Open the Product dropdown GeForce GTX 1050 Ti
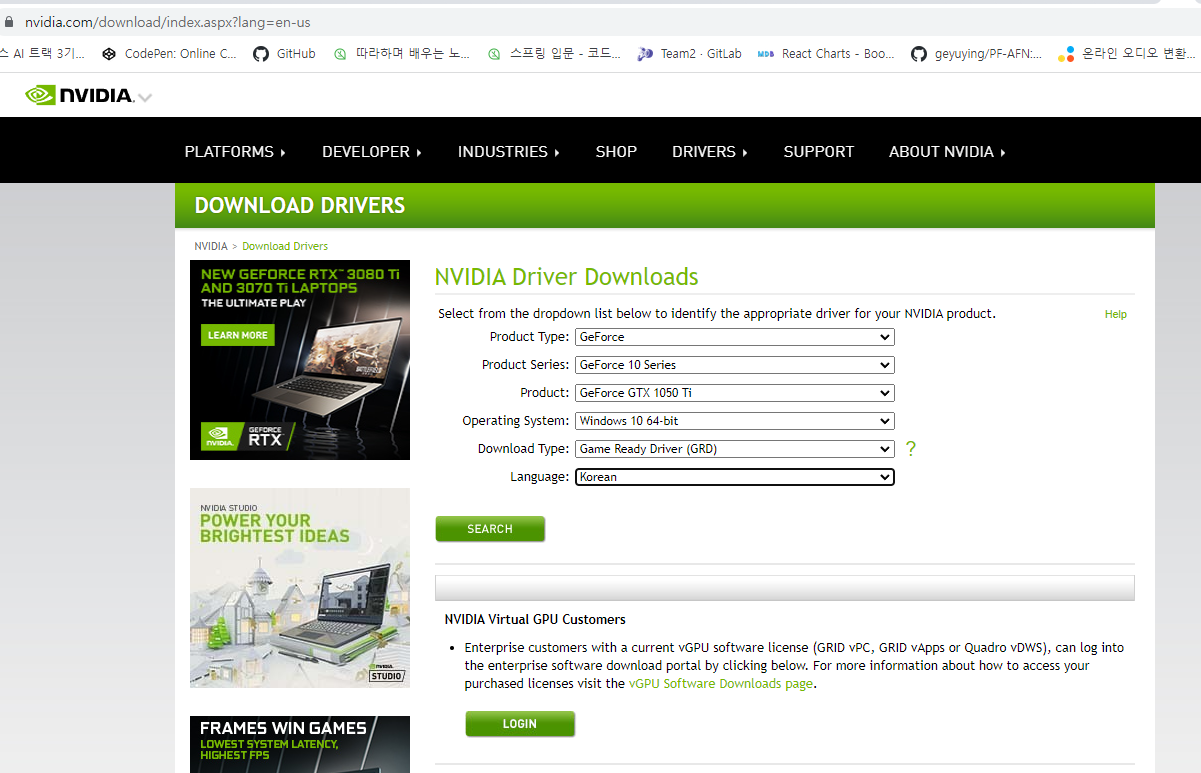 click(735, 393)
